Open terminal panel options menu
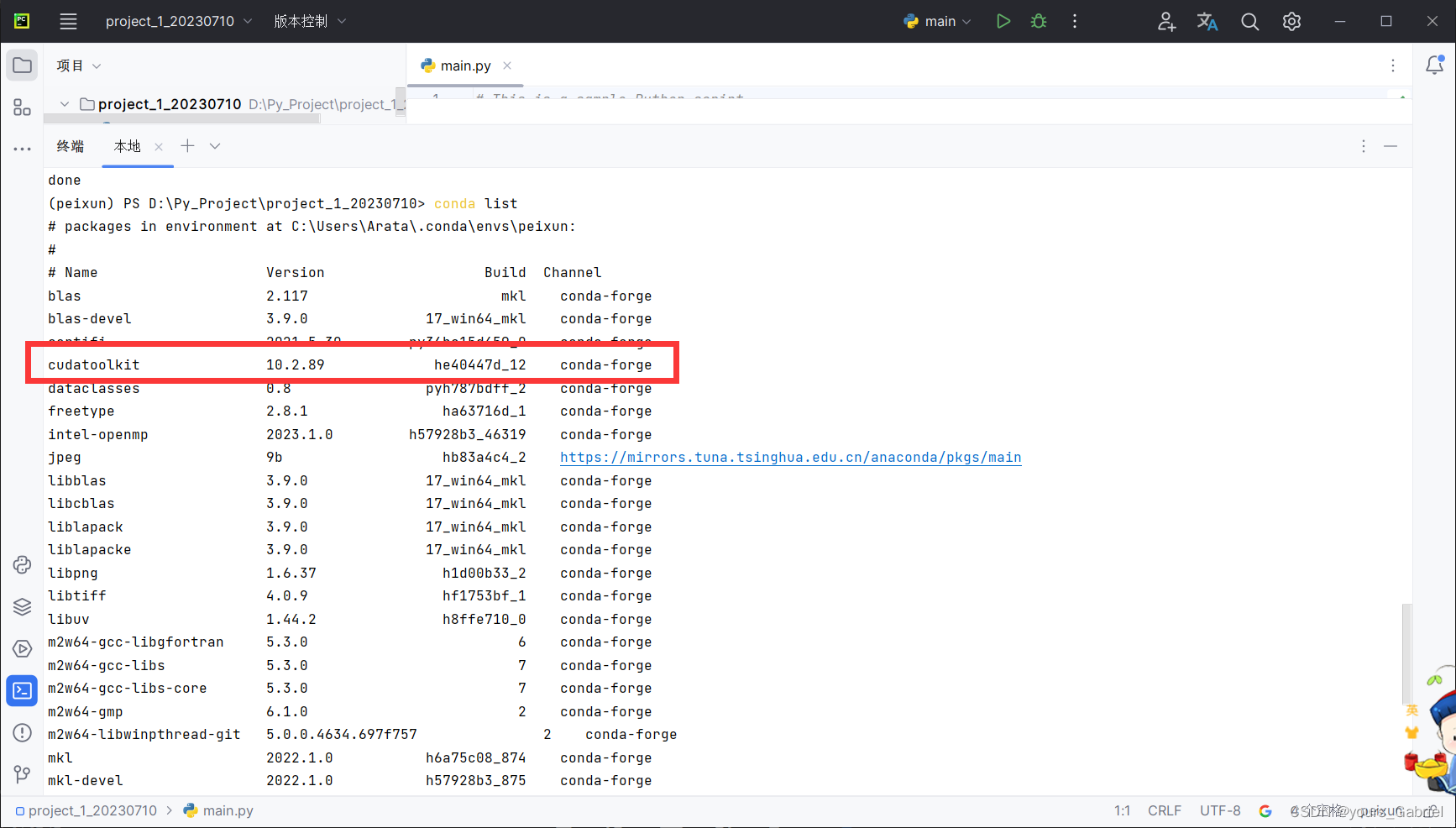 click(1364, 146)
